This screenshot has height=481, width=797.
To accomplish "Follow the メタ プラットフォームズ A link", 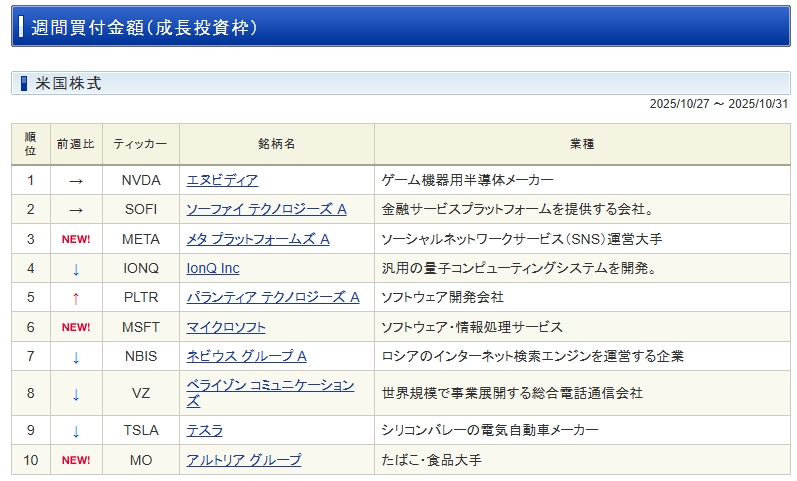I will pyautogui.click(x=258, y=239).
